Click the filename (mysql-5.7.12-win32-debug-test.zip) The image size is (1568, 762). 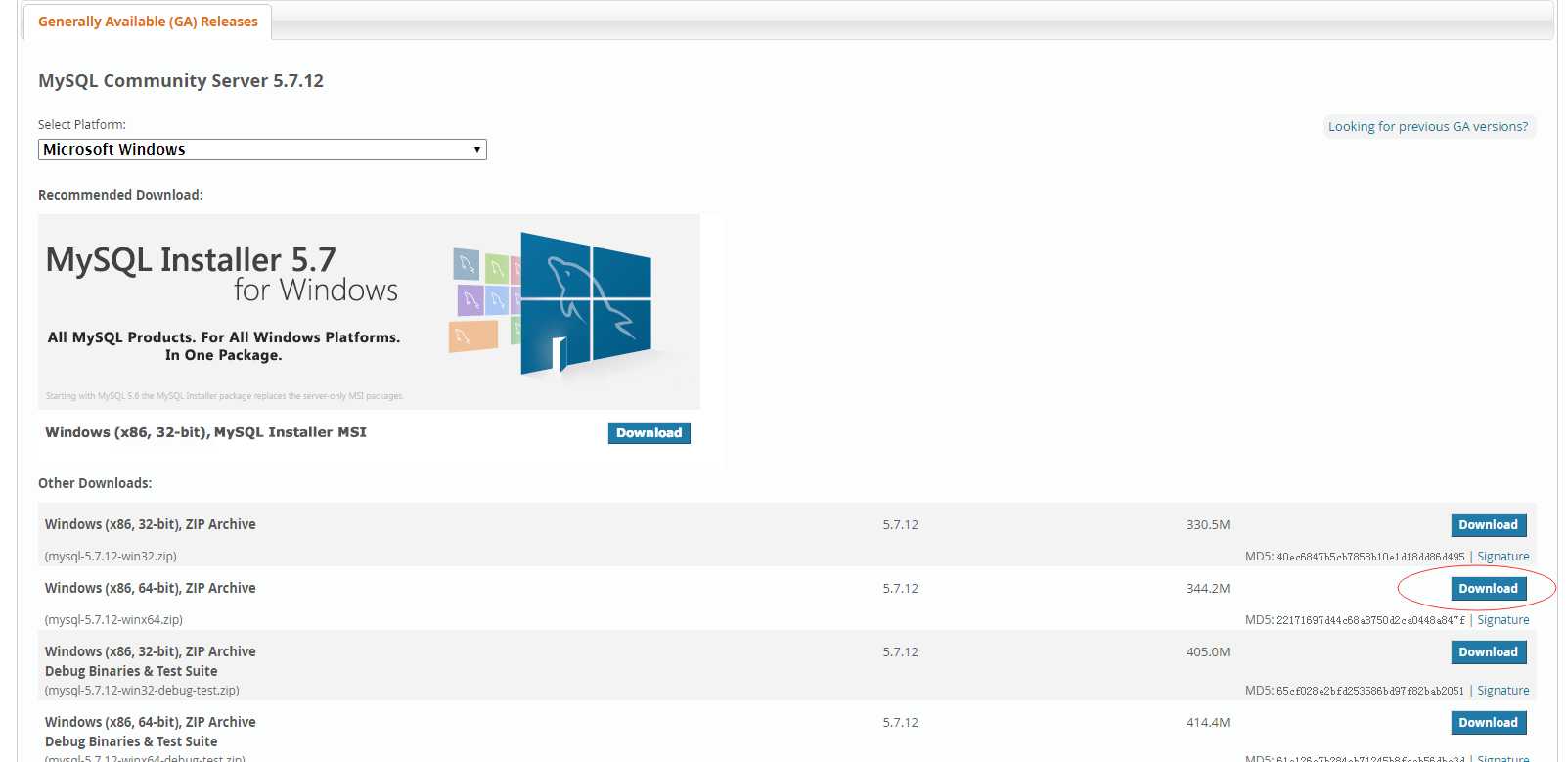click(142, 691)
